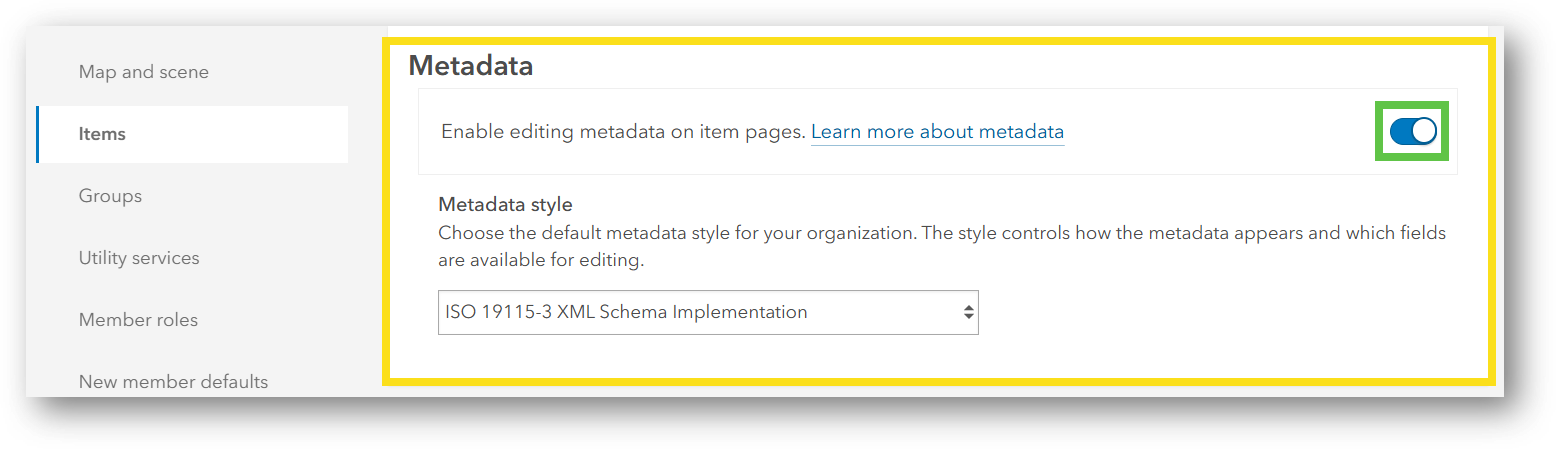Image resolution: width=1556 pixels, height=449 pixels.
Task: Switch to Utility services settings
Action: tap(139, 258)
